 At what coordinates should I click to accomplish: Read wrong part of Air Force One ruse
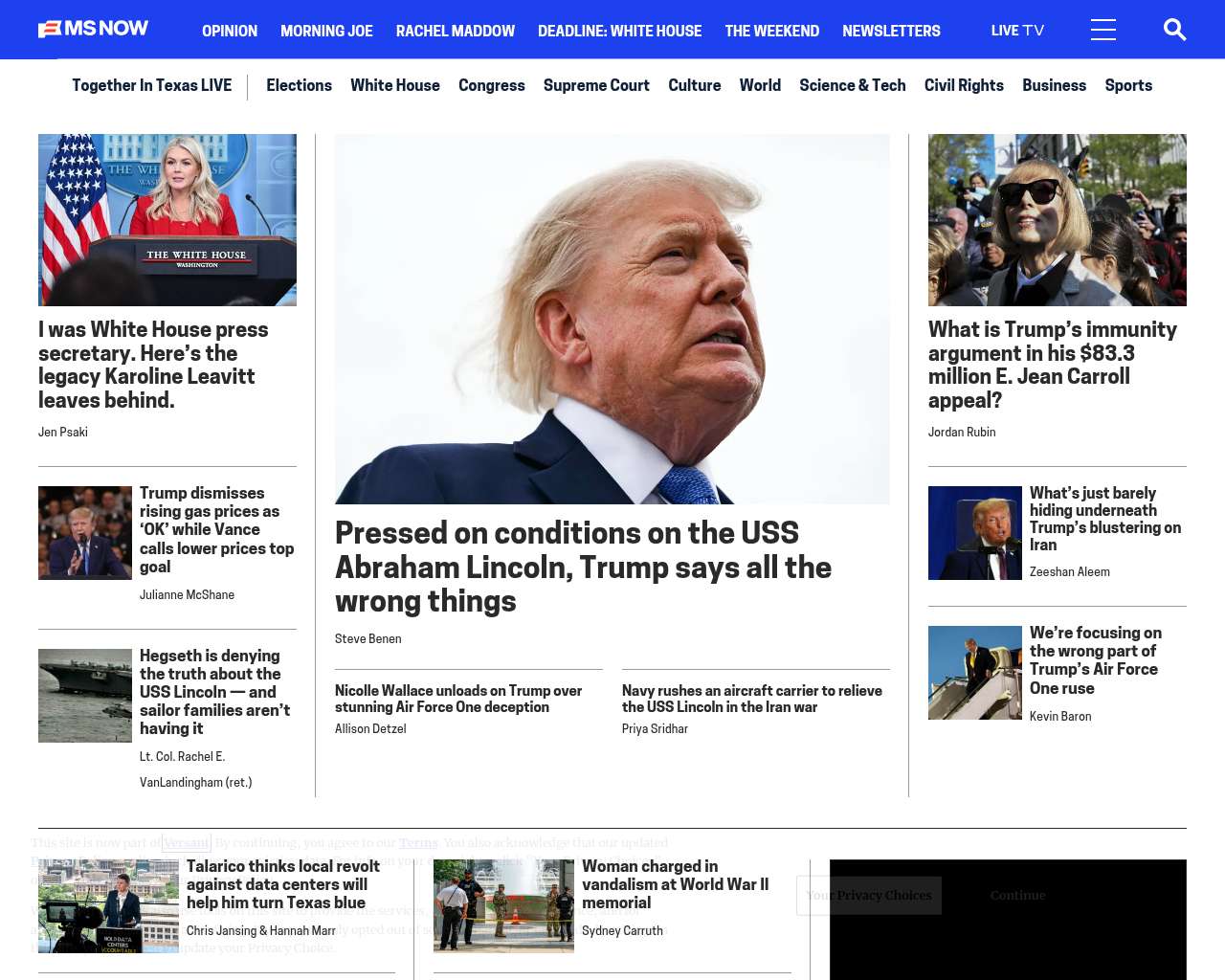[1096, 660]
